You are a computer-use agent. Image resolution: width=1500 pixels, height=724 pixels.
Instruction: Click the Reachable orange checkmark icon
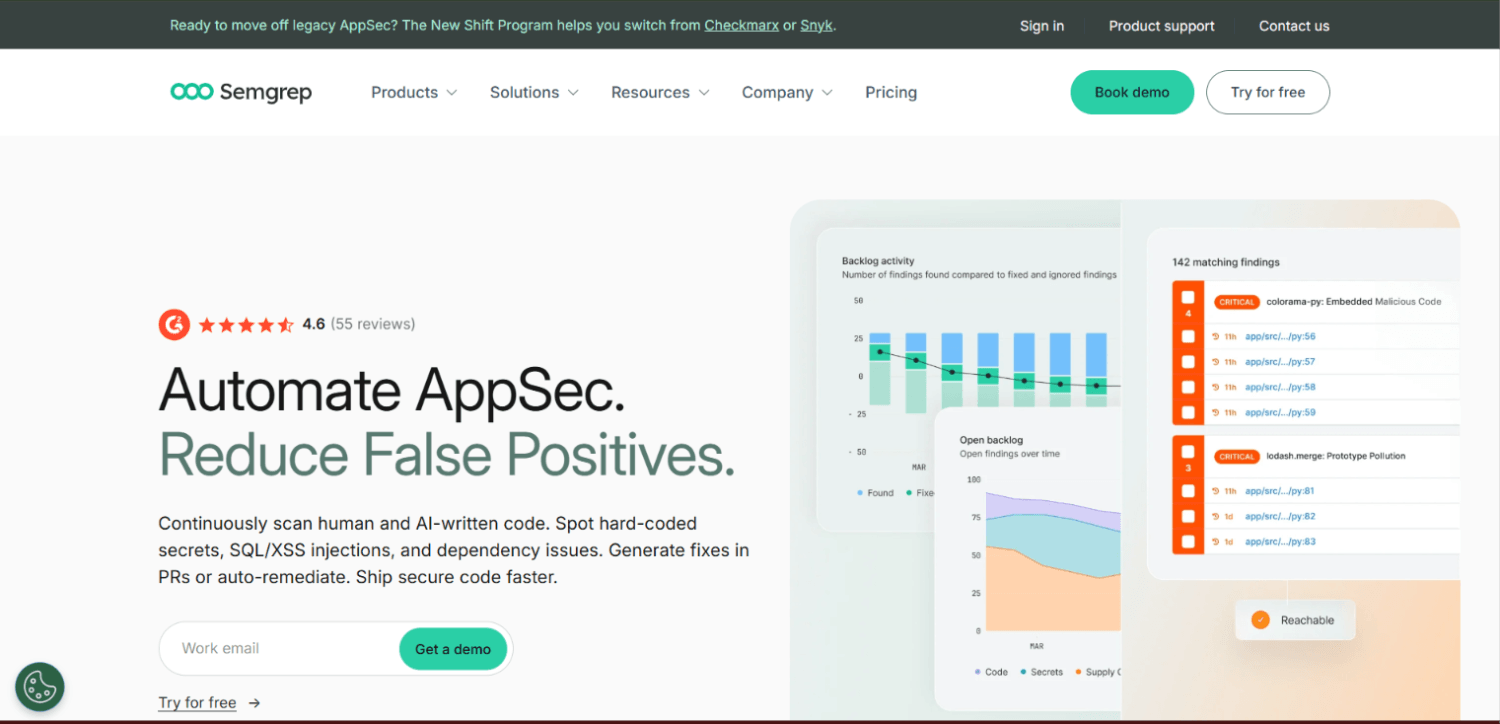pyautogui.click(x=1260, y=620)
